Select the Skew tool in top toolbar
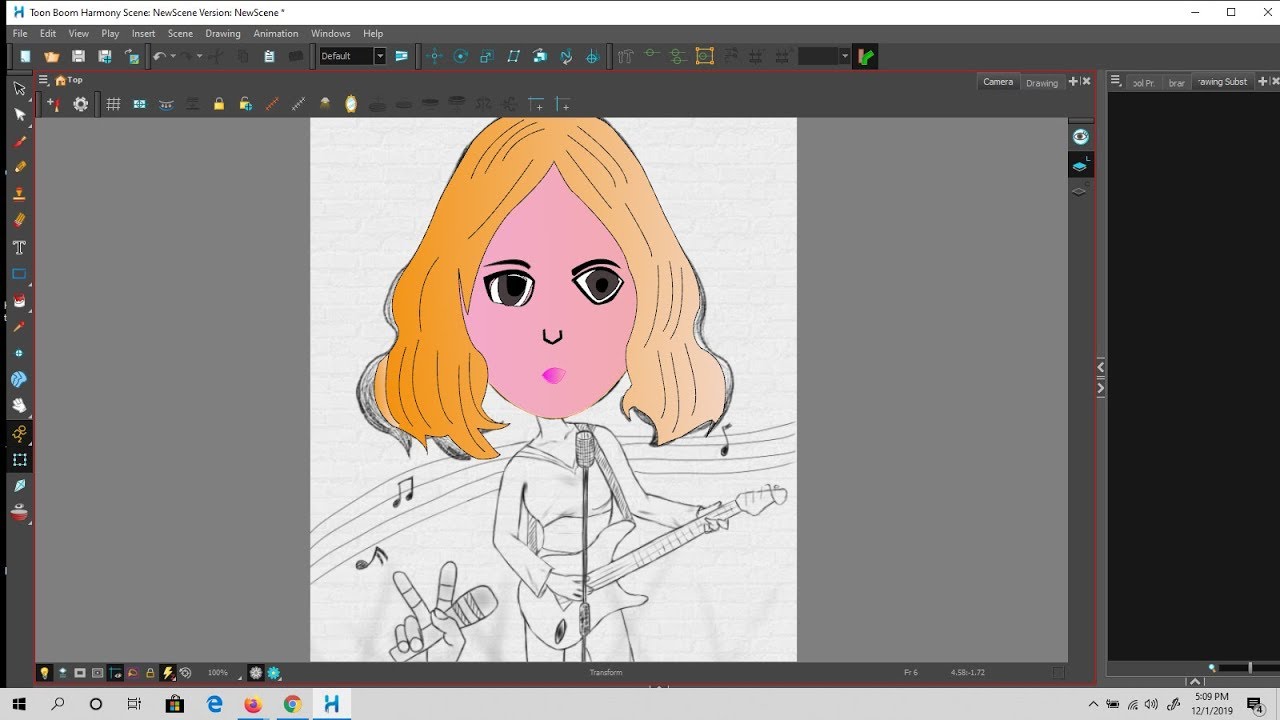This screenshot has width=1280, height=720. coord(514,57)
